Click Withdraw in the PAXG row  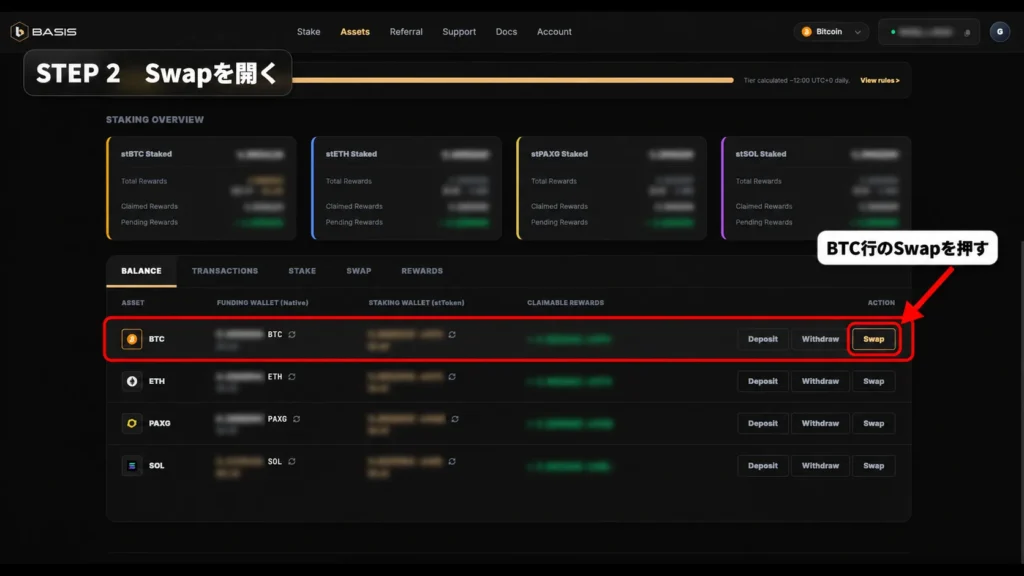pos(820,423)
